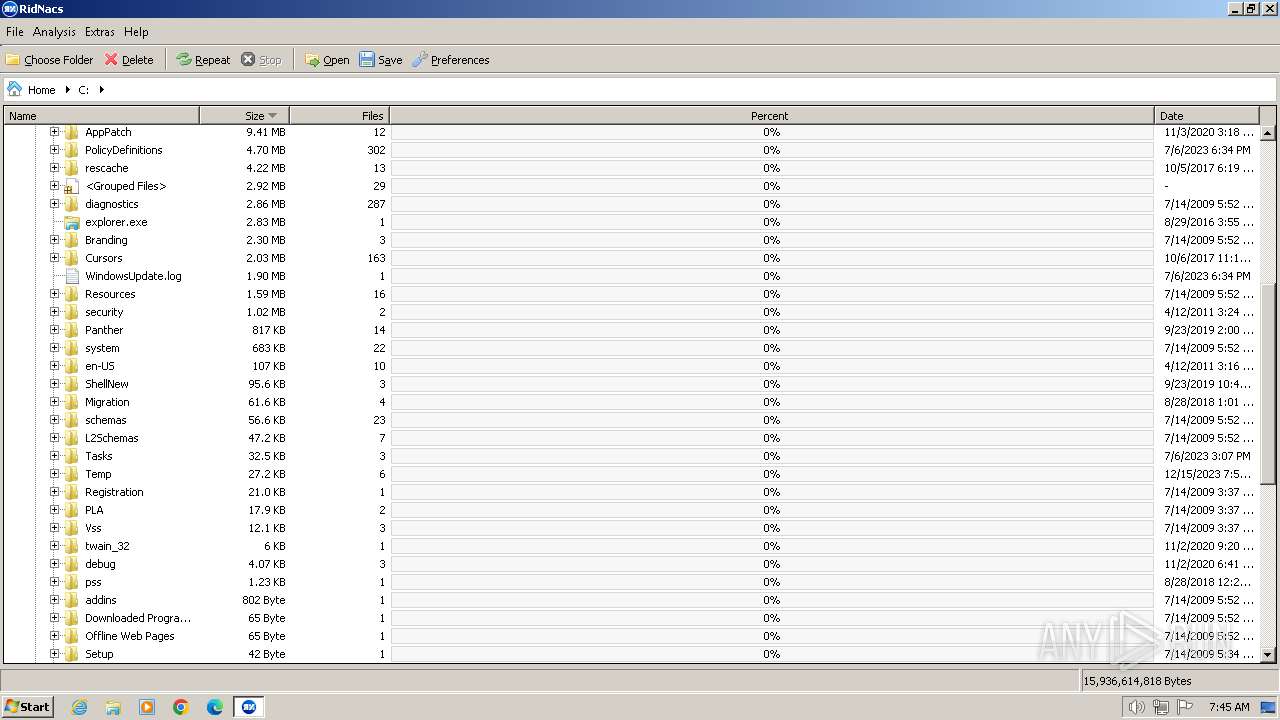Sort by the Percent column header
Image resolution: width=1280 pixels, height=720 pixels.
coord(771,116)
